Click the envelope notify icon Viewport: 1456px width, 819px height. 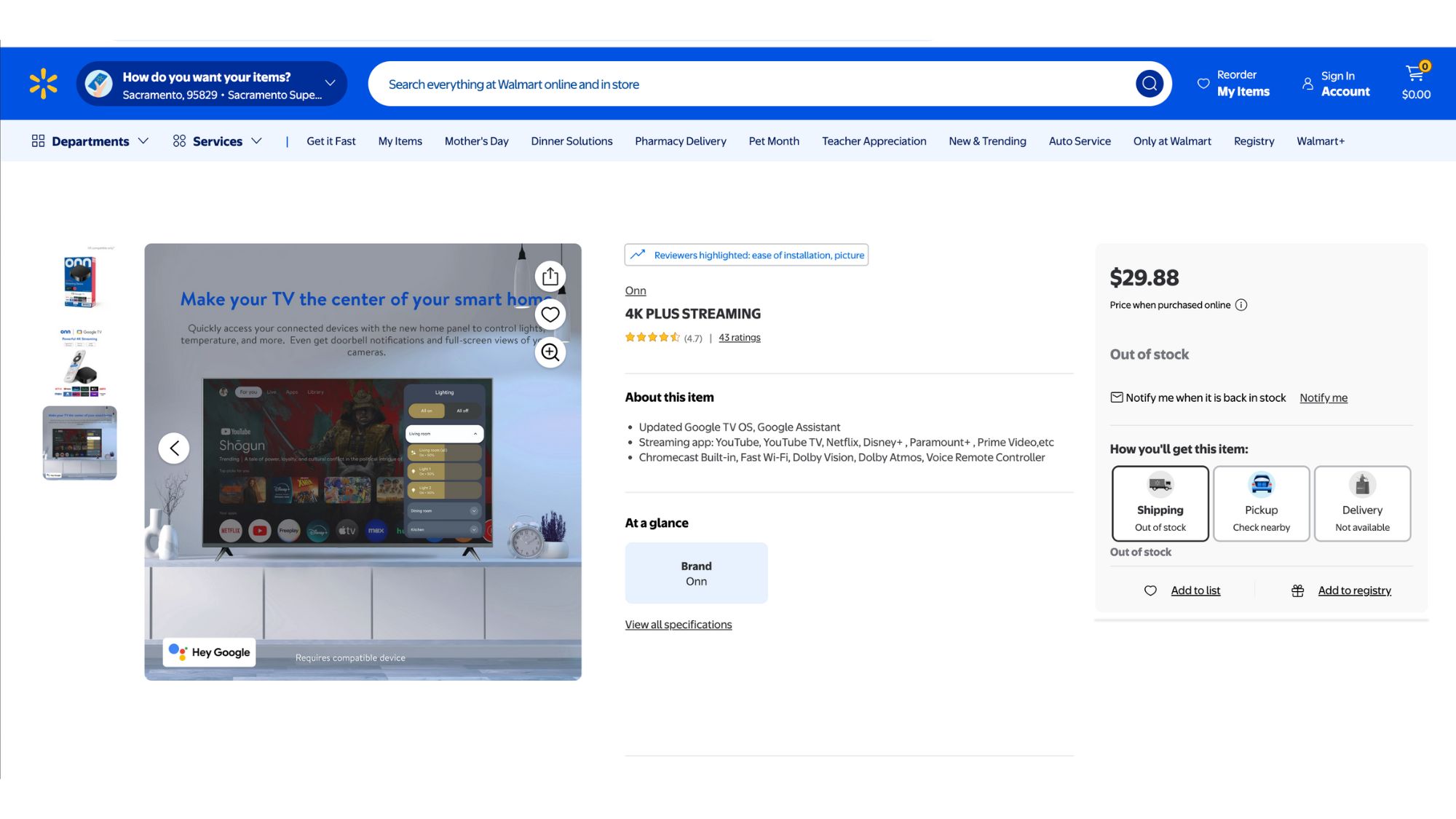(1117, 397)
